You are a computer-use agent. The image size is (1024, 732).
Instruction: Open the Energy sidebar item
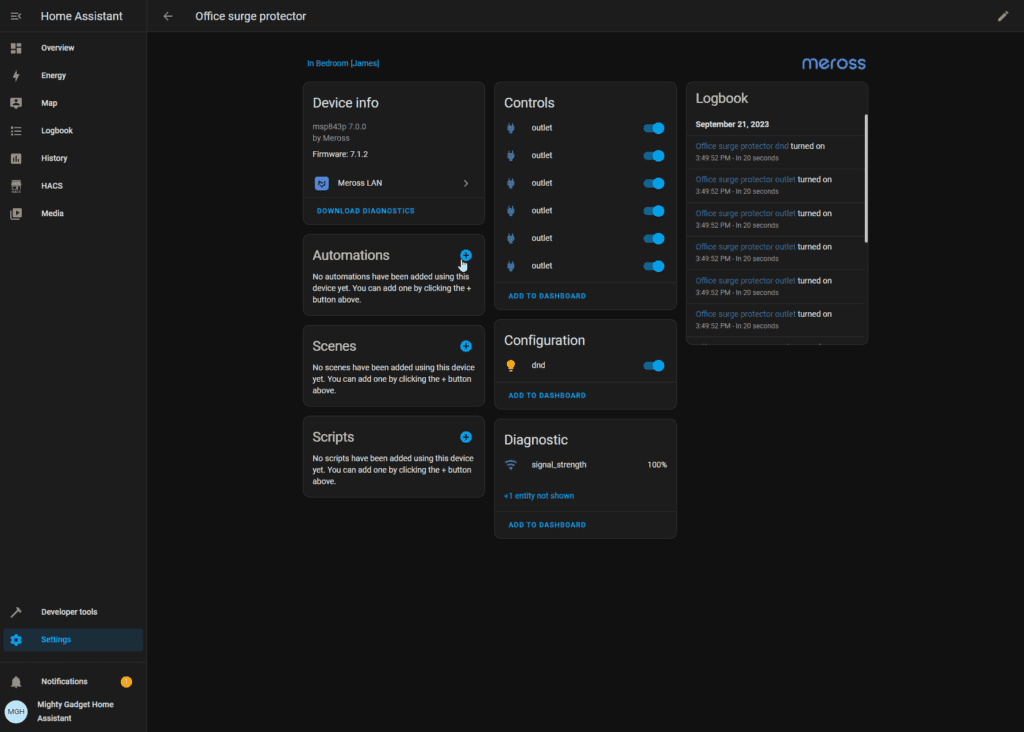tap(54, 76)
